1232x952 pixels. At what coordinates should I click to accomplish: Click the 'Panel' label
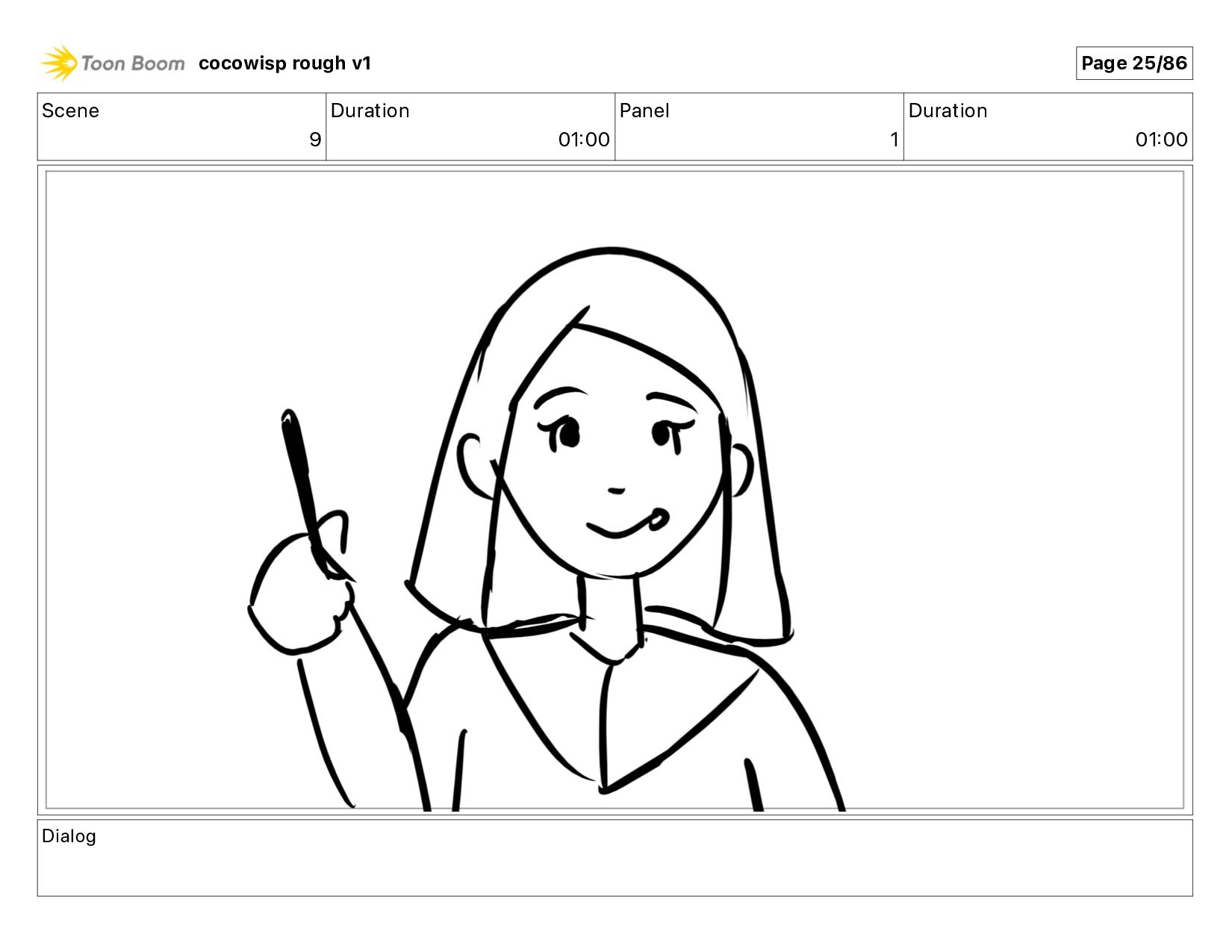[x=644, y=111]
